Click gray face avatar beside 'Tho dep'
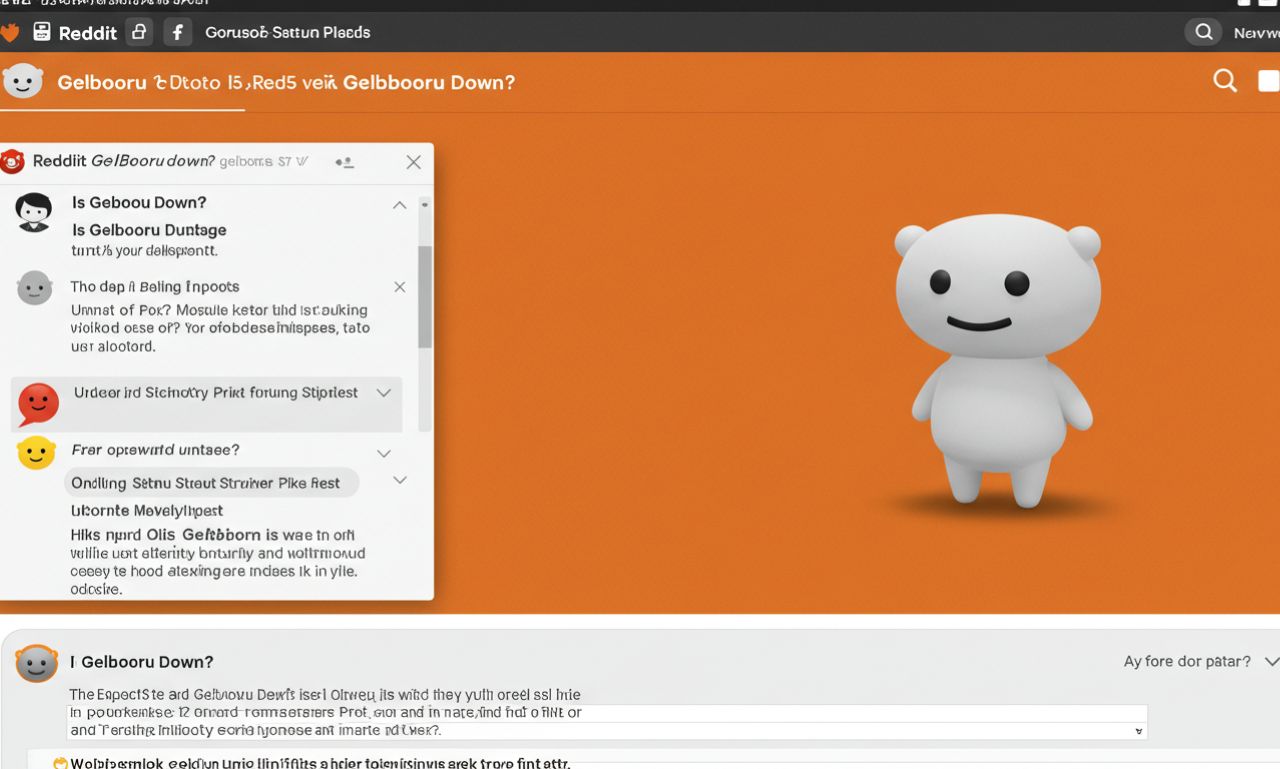Screen dimensions: 1280x769 (34, 288)
